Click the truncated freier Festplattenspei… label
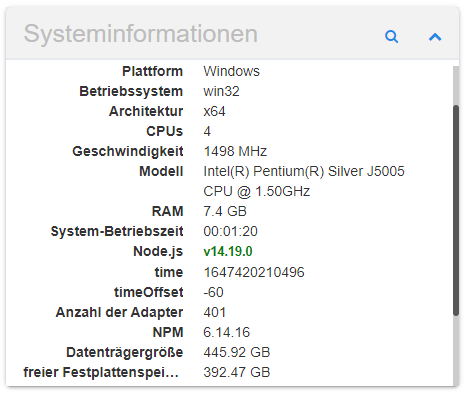Screen dimensions: 468x395 [x=101, y=372]
